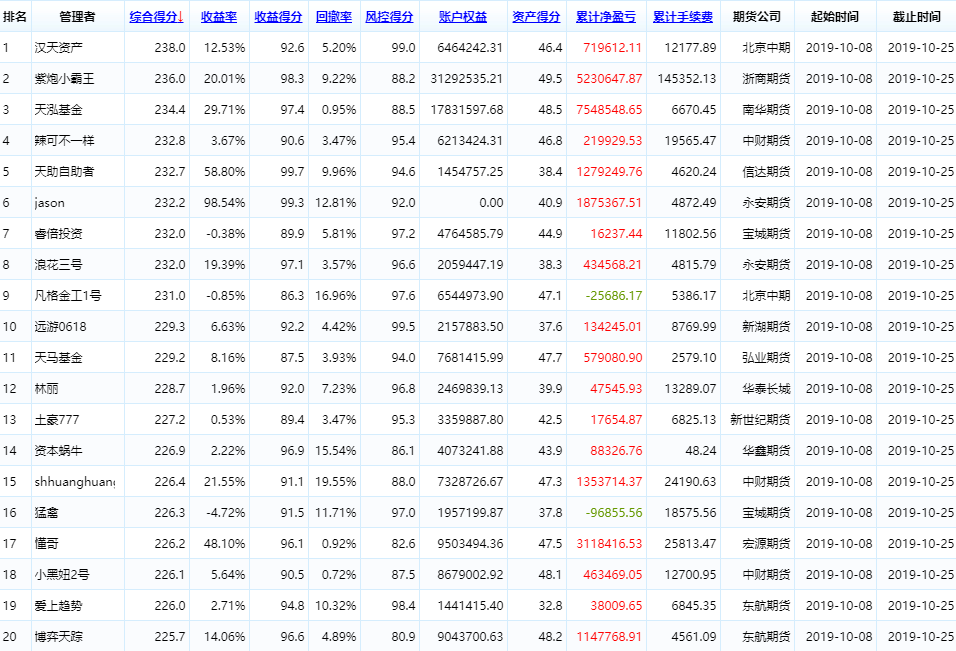
Task: Click negative net profit -96855.56
Action: click(614, 513)
